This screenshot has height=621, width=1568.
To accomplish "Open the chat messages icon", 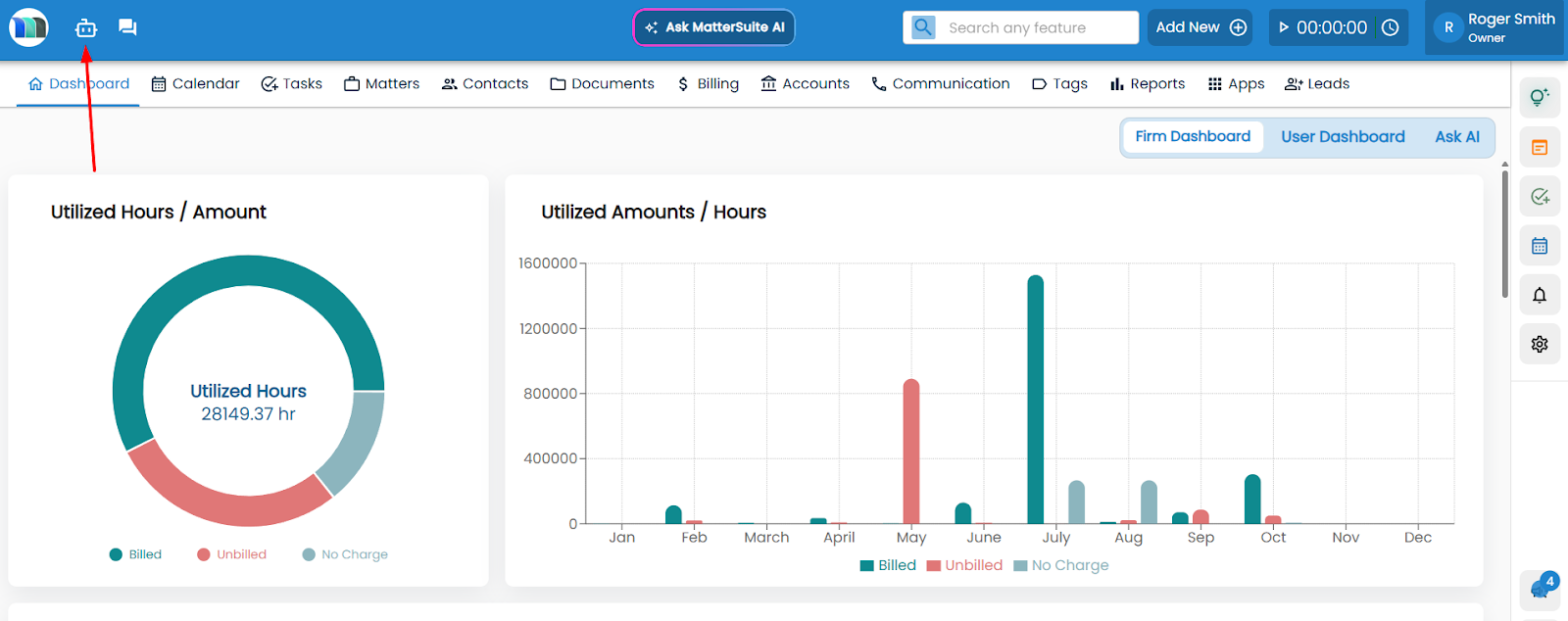I will tap(127, 27).
